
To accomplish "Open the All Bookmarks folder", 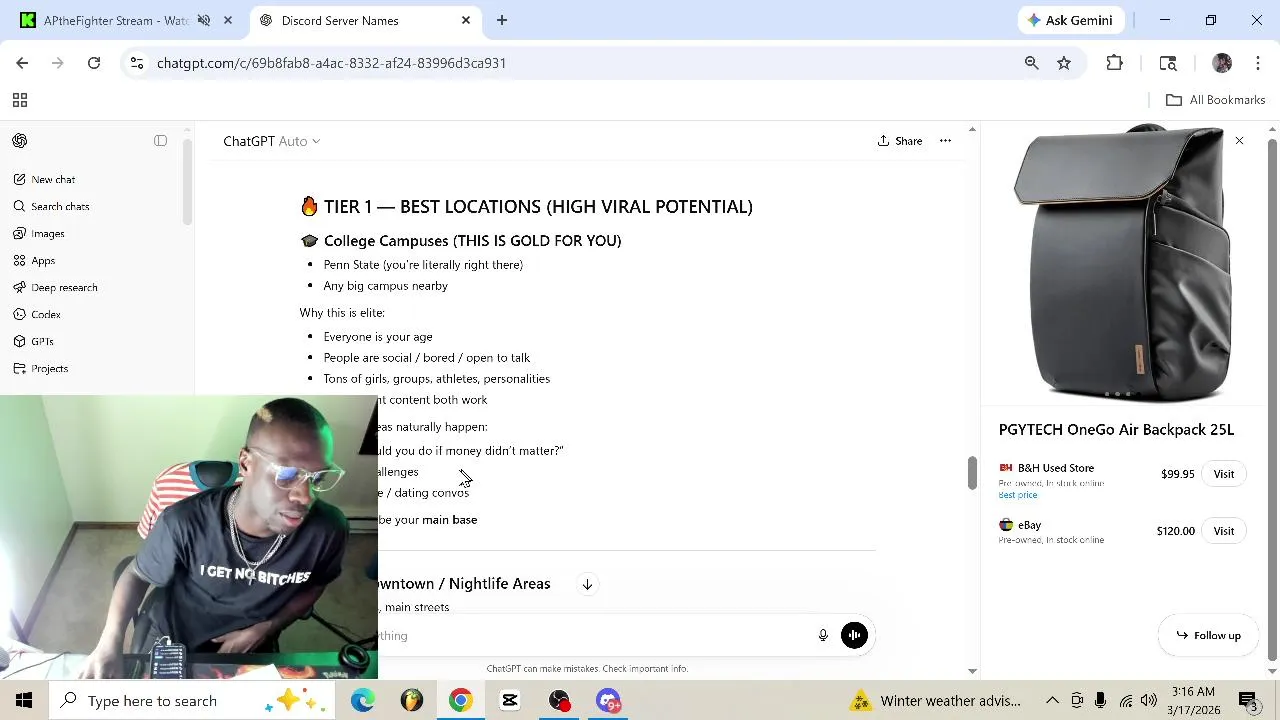I will (1216, 100).
